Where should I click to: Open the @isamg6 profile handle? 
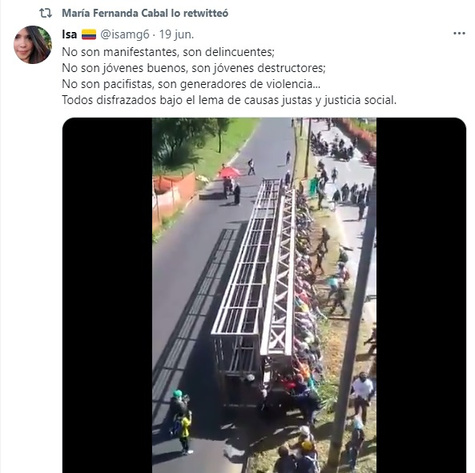point(125,34)
